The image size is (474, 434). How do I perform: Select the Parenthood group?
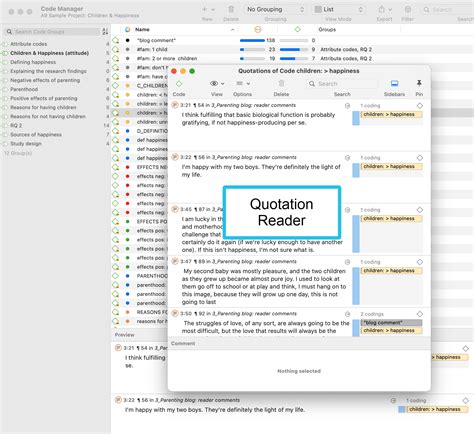(x=24, y=89)
